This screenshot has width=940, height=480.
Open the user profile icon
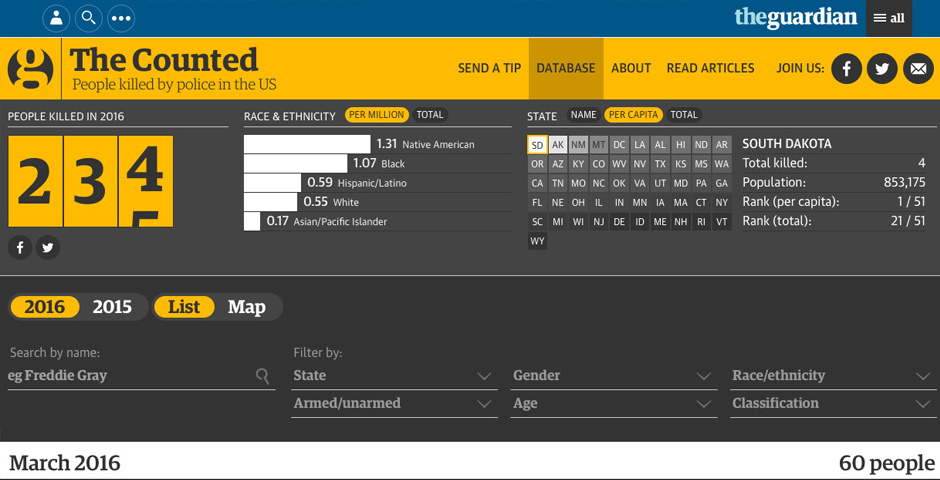56,18
